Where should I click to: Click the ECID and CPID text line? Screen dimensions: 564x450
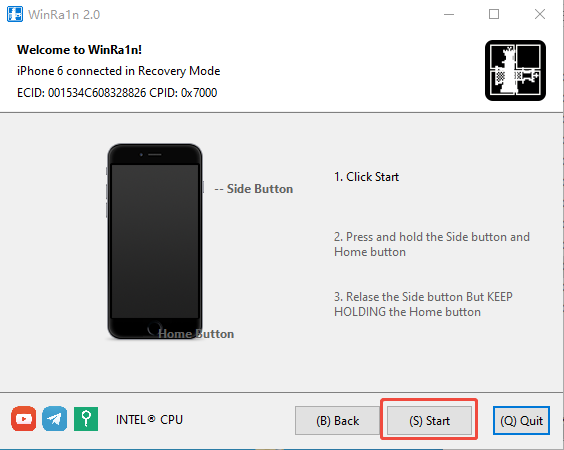[117, 93]
